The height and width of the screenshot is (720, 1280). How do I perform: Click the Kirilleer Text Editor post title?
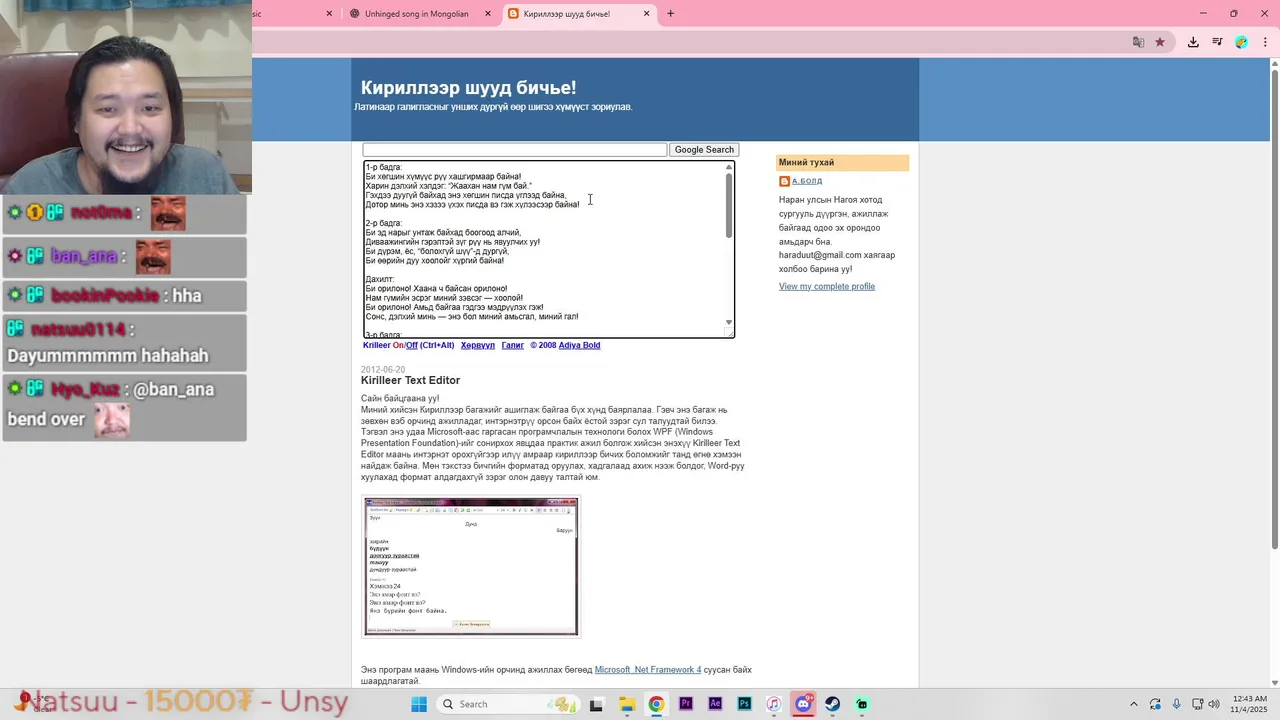[x=410, y=380]
